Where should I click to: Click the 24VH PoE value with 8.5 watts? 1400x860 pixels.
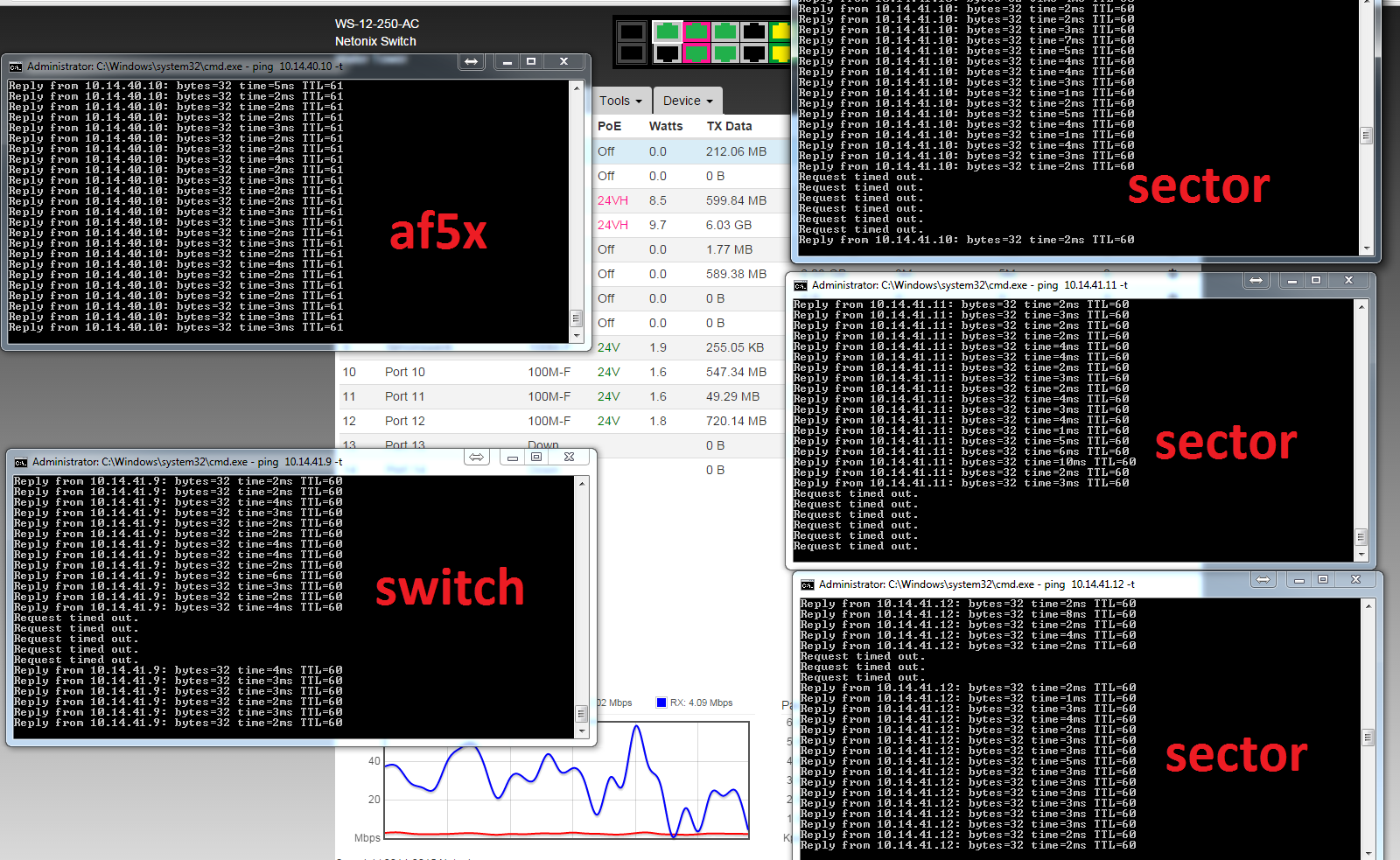[612, 200]
